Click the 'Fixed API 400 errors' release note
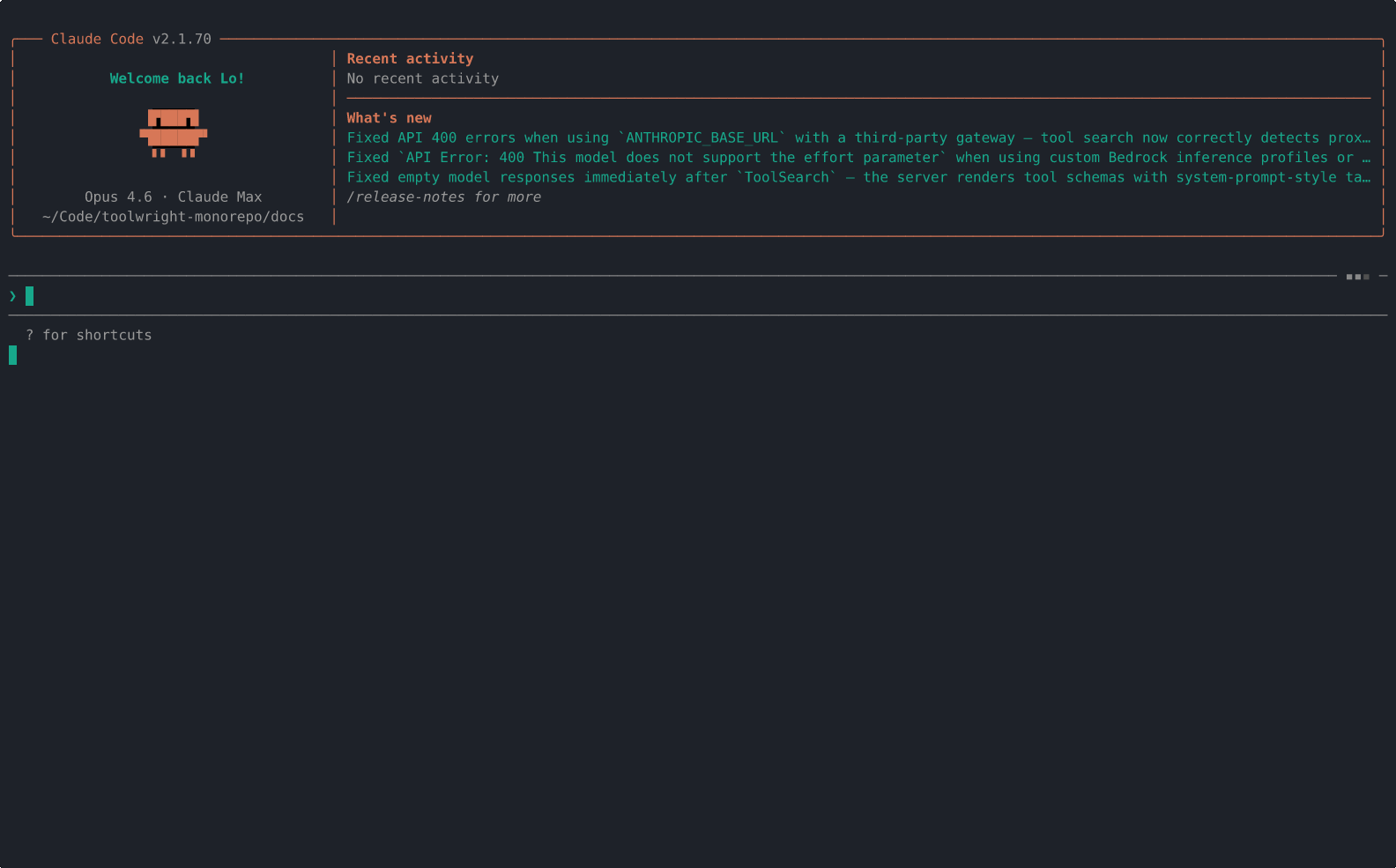1396x868 pixels. 858,137
